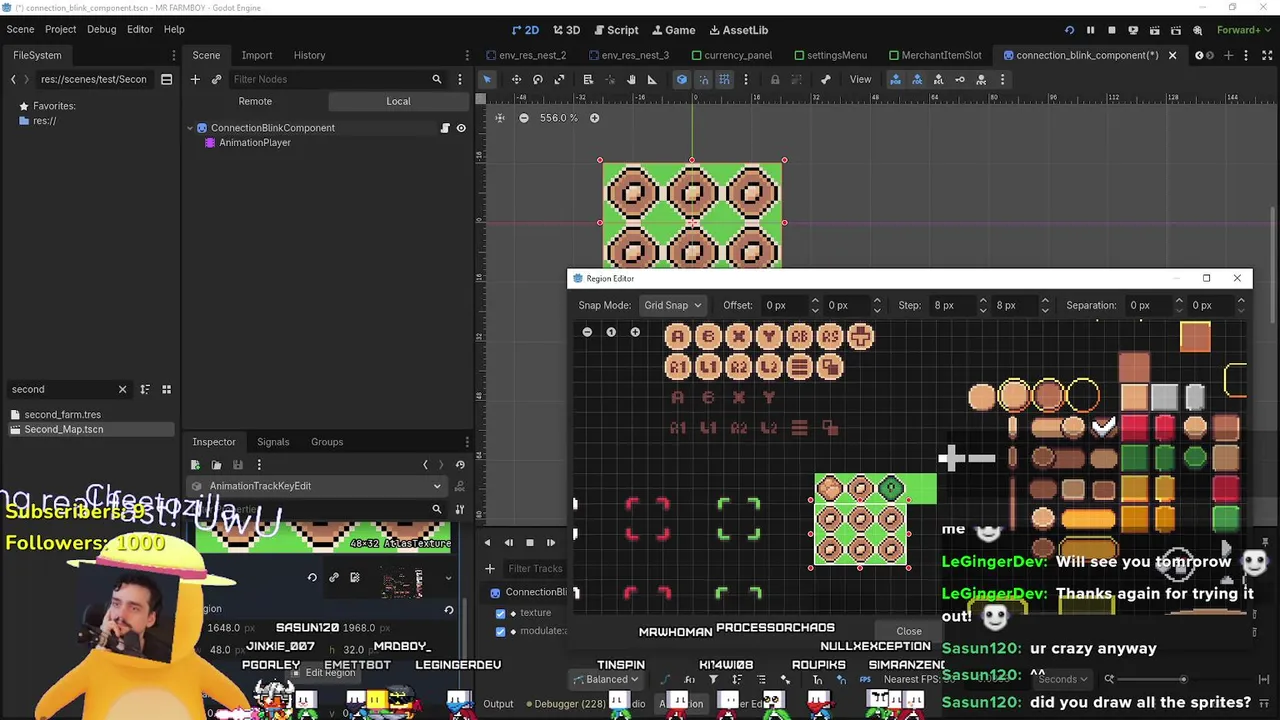Open the Game workspace
The width and height of the screenshot is (1280, 720).
pyautogui.click(x=672, y=30)
